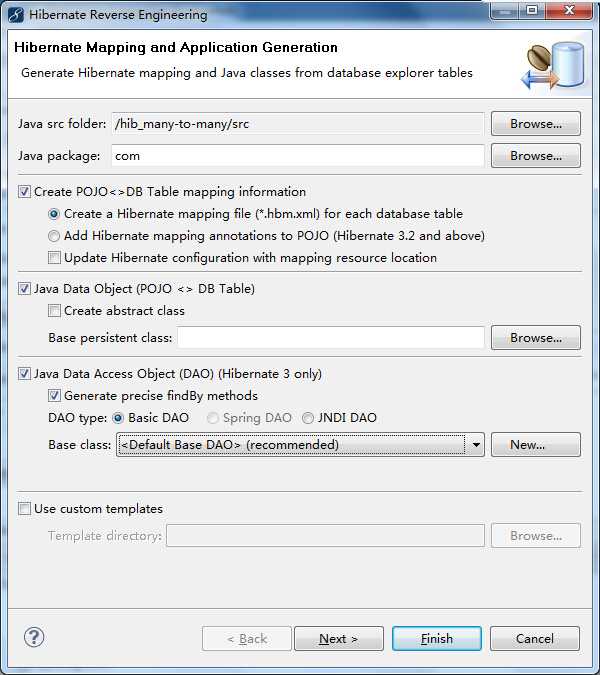
Task: Enable Update Hibernate configuration checkbox
Action: tap(55, 258)
